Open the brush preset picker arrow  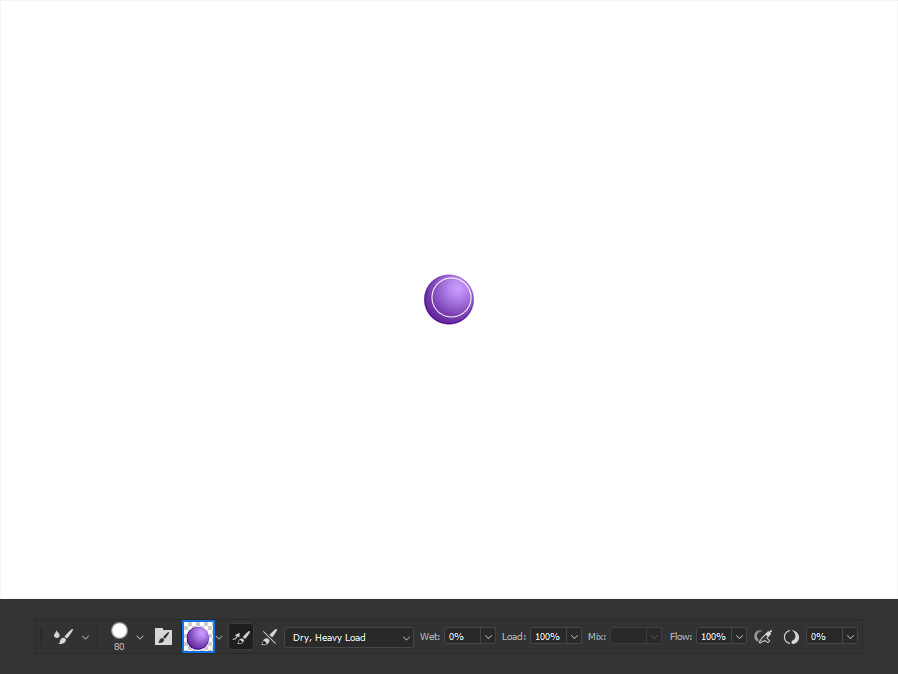[x=140, y=637]
